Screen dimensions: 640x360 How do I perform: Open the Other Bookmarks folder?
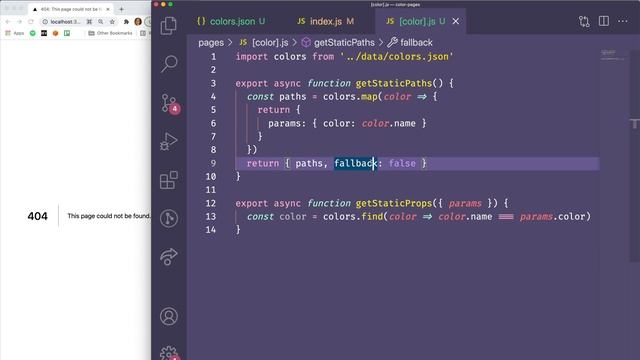coord(110,33)
